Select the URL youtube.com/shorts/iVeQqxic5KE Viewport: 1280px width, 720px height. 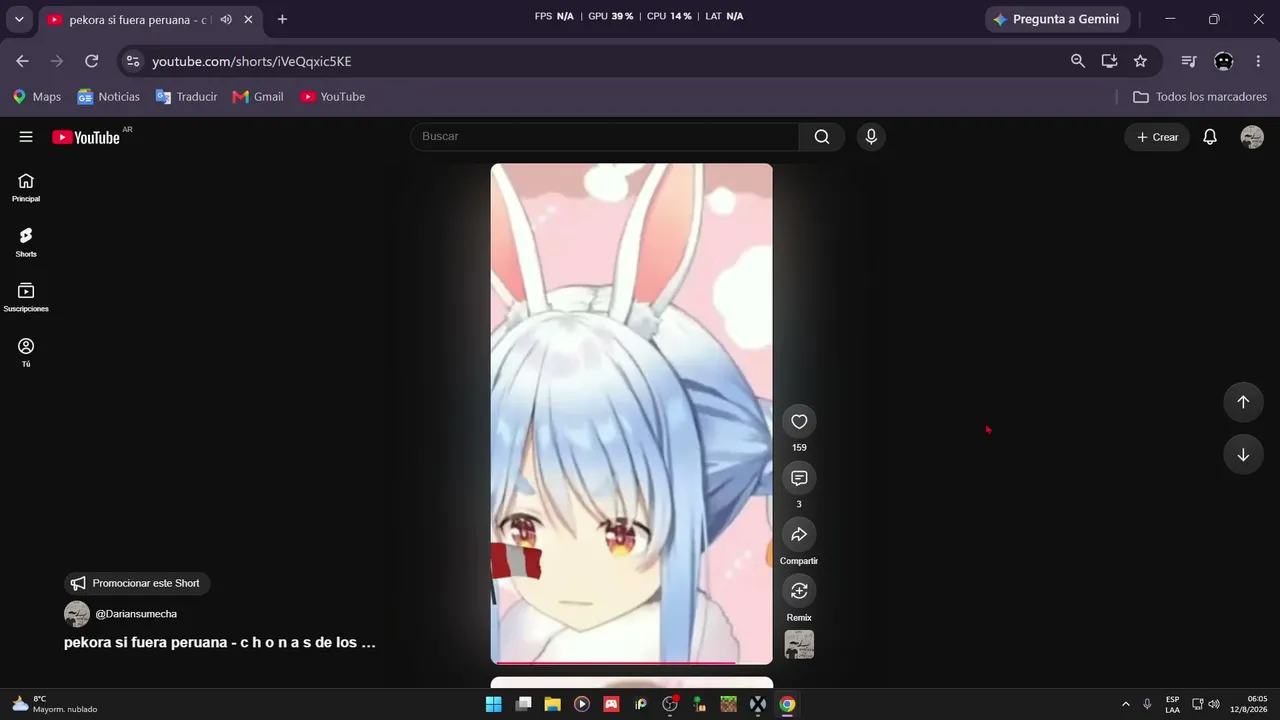pyautogui.click(x=252, y=61)
